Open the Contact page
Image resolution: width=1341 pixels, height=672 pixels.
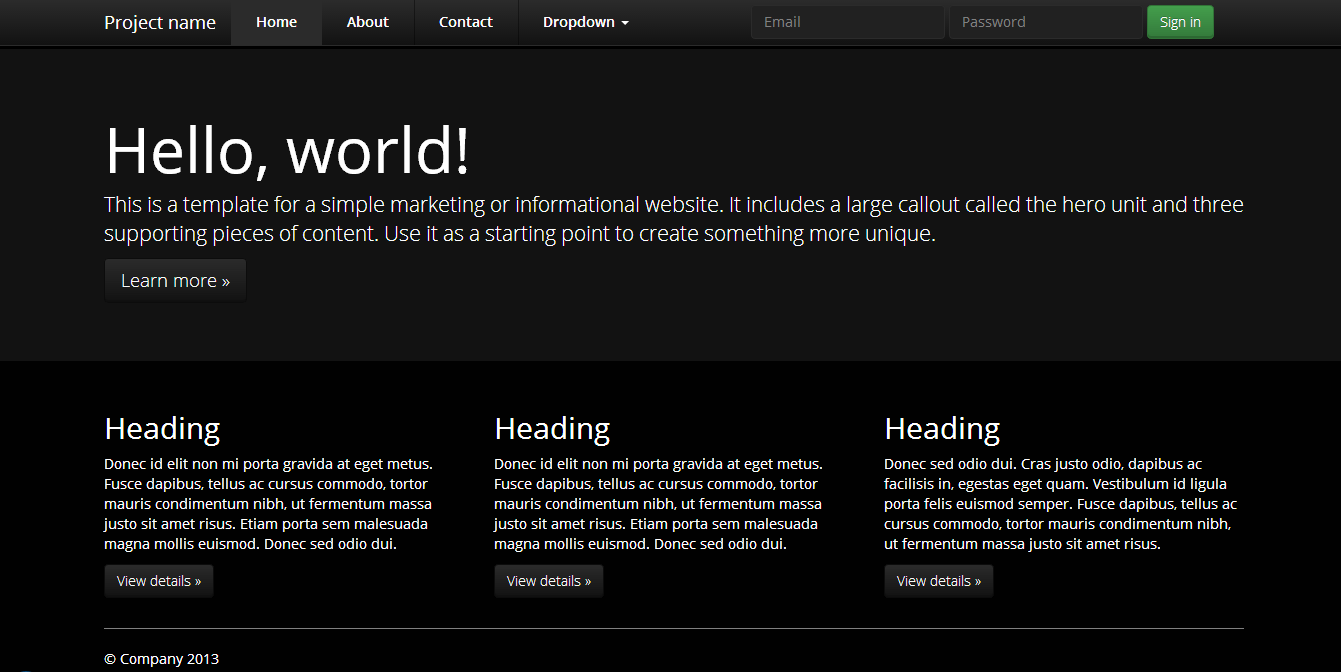coord(465,21)
